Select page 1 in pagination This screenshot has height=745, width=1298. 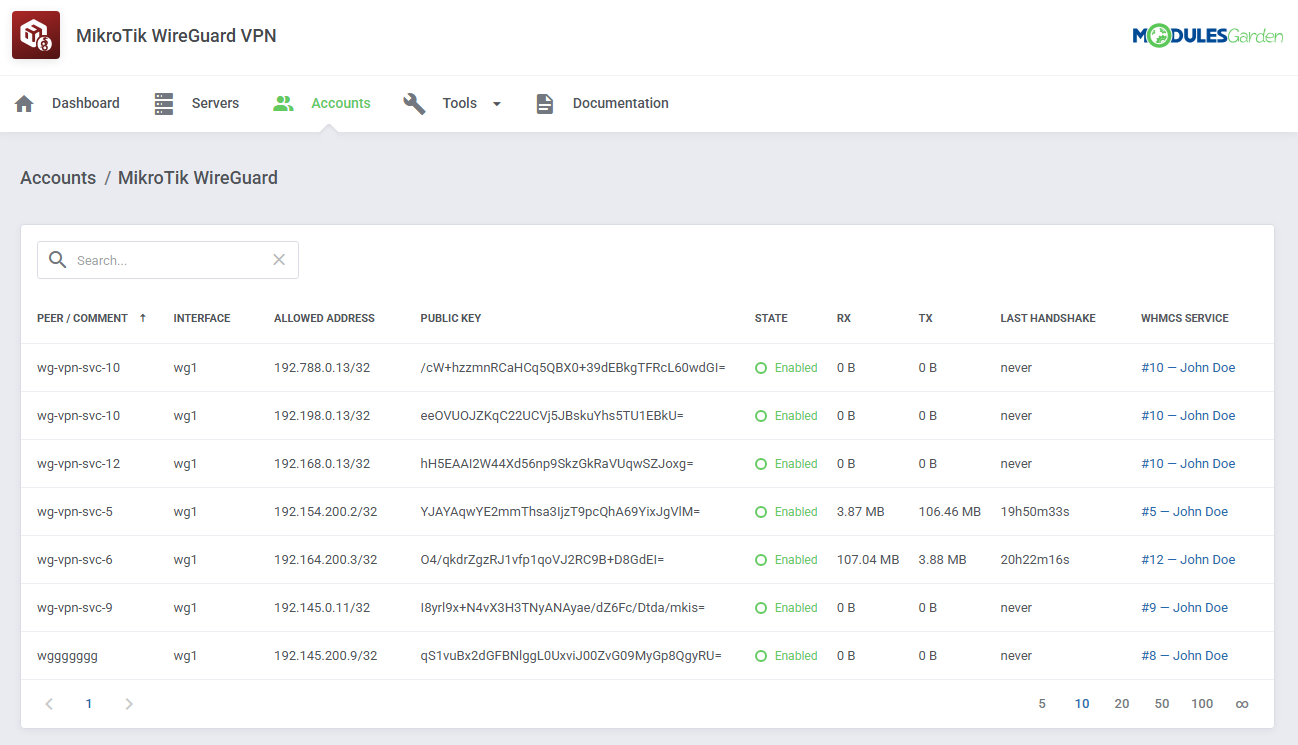click(x=89, y=704)
